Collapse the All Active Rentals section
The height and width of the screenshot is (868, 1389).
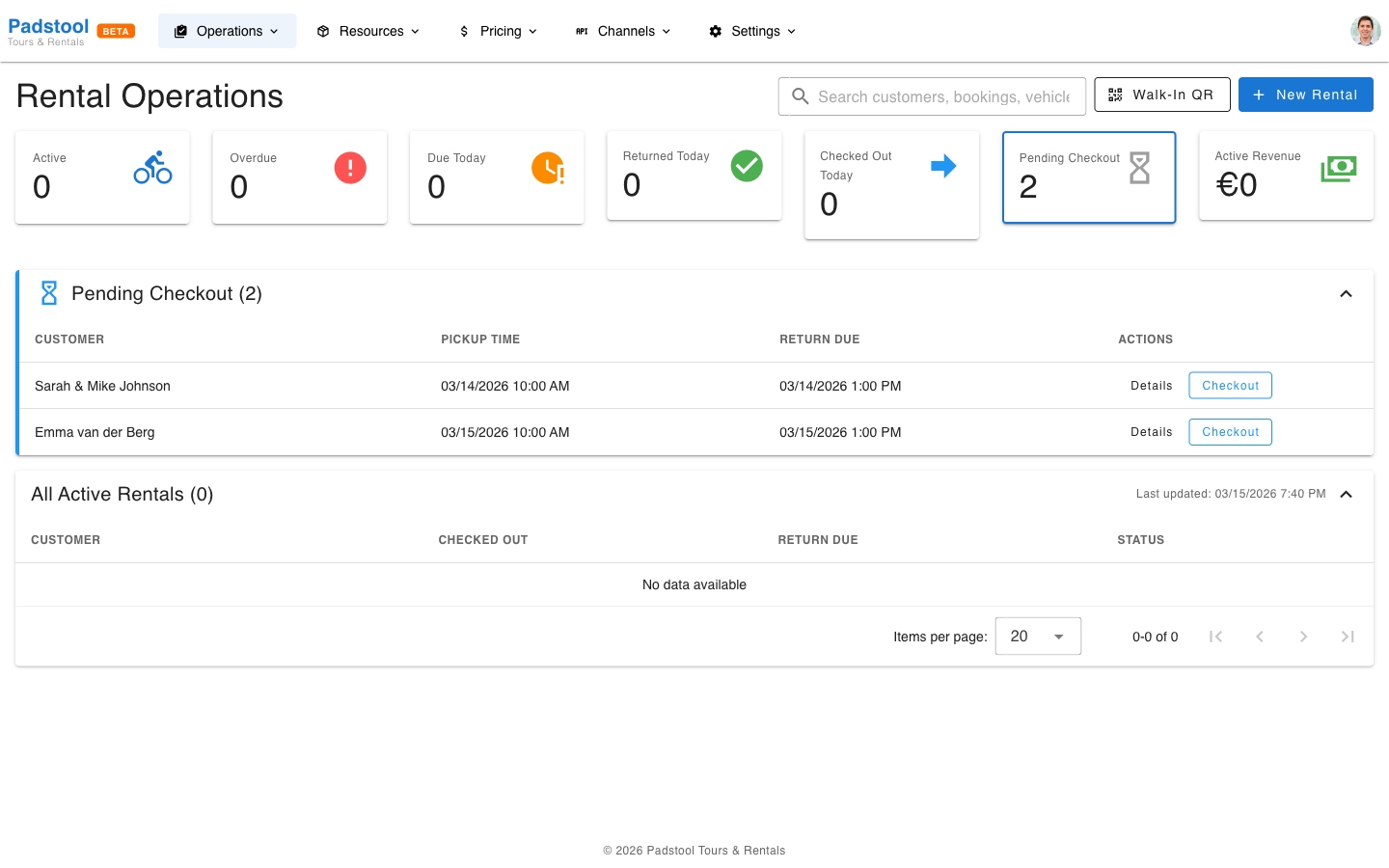(1346, 494)
